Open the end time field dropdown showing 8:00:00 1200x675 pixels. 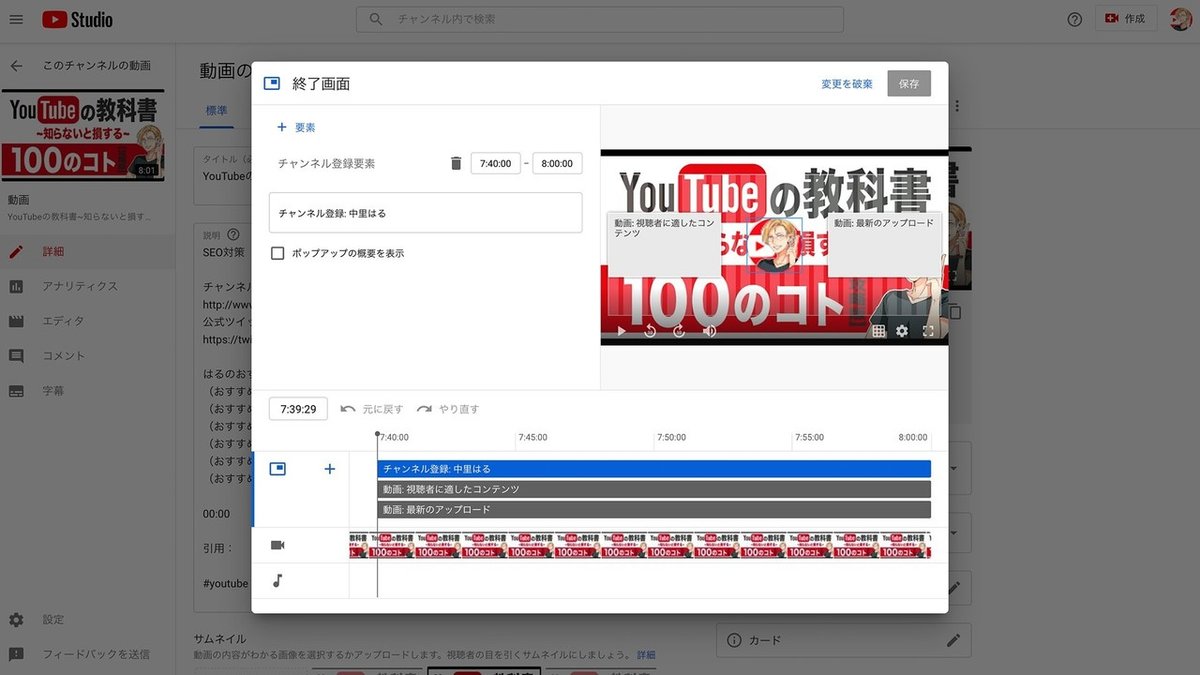(557, 163)
